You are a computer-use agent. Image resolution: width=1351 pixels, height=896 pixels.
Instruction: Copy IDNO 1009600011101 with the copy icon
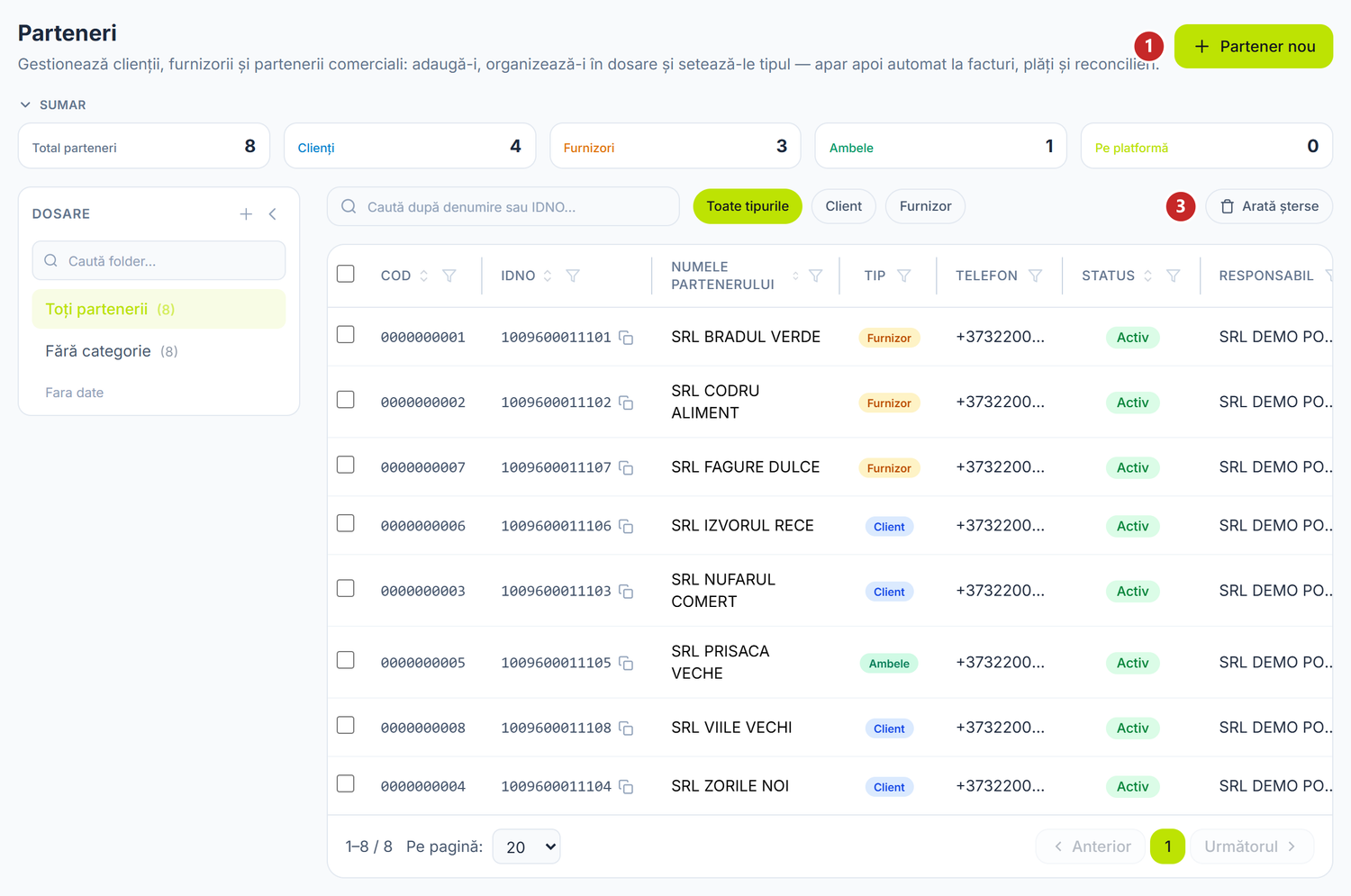626,338
